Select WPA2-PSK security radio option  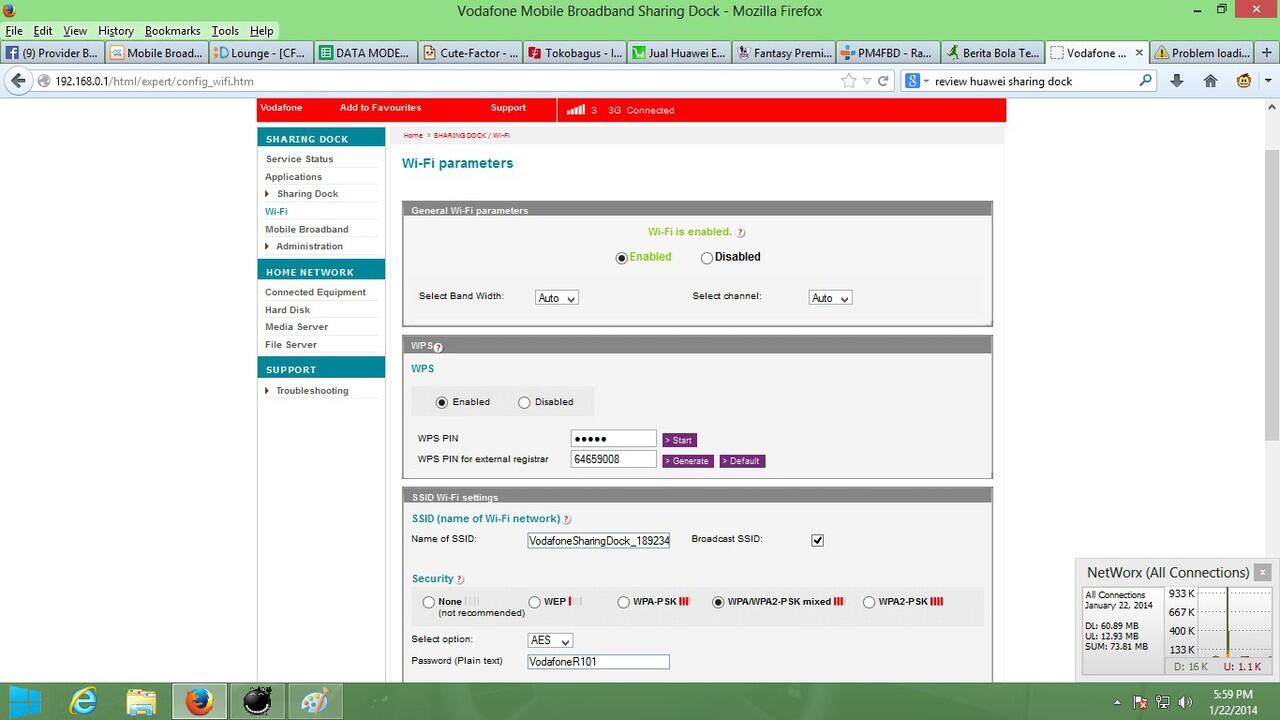pos(869,603)
